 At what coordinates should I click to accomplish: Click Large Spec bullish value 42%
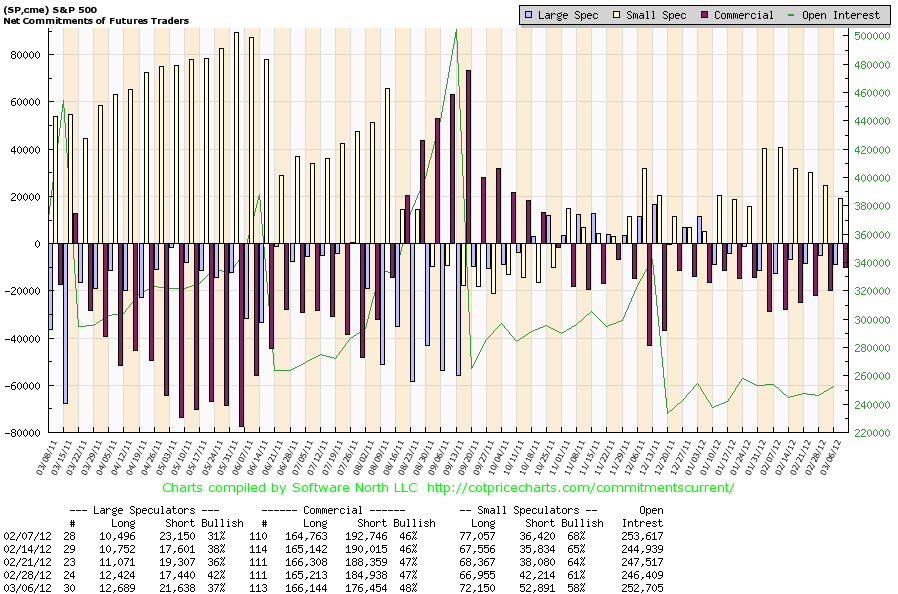pyautogui.click(x=216, y=575)
